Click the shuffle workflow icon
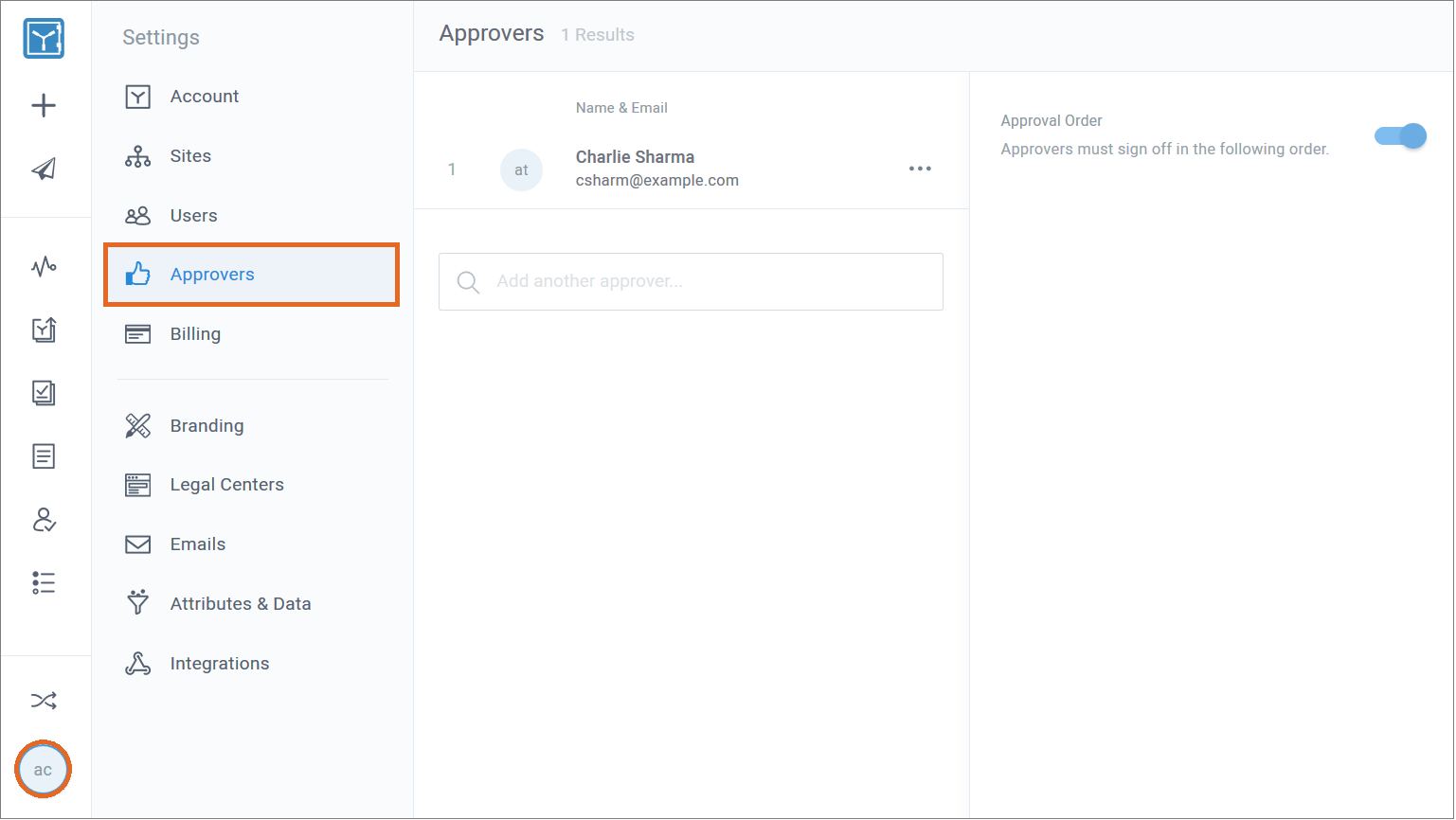 [43, 700]
